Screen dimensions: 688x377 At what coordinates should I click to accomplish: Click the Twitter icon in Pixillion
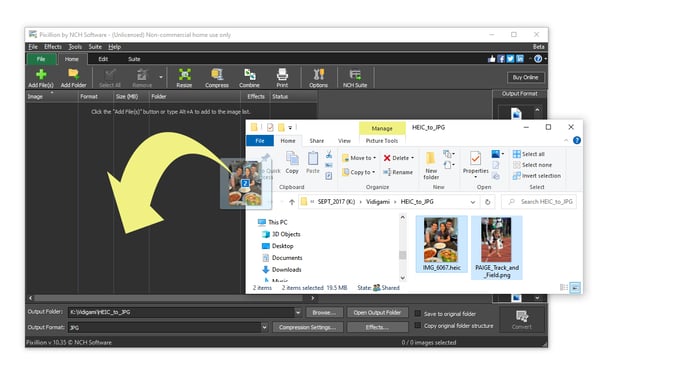point(510,59)
